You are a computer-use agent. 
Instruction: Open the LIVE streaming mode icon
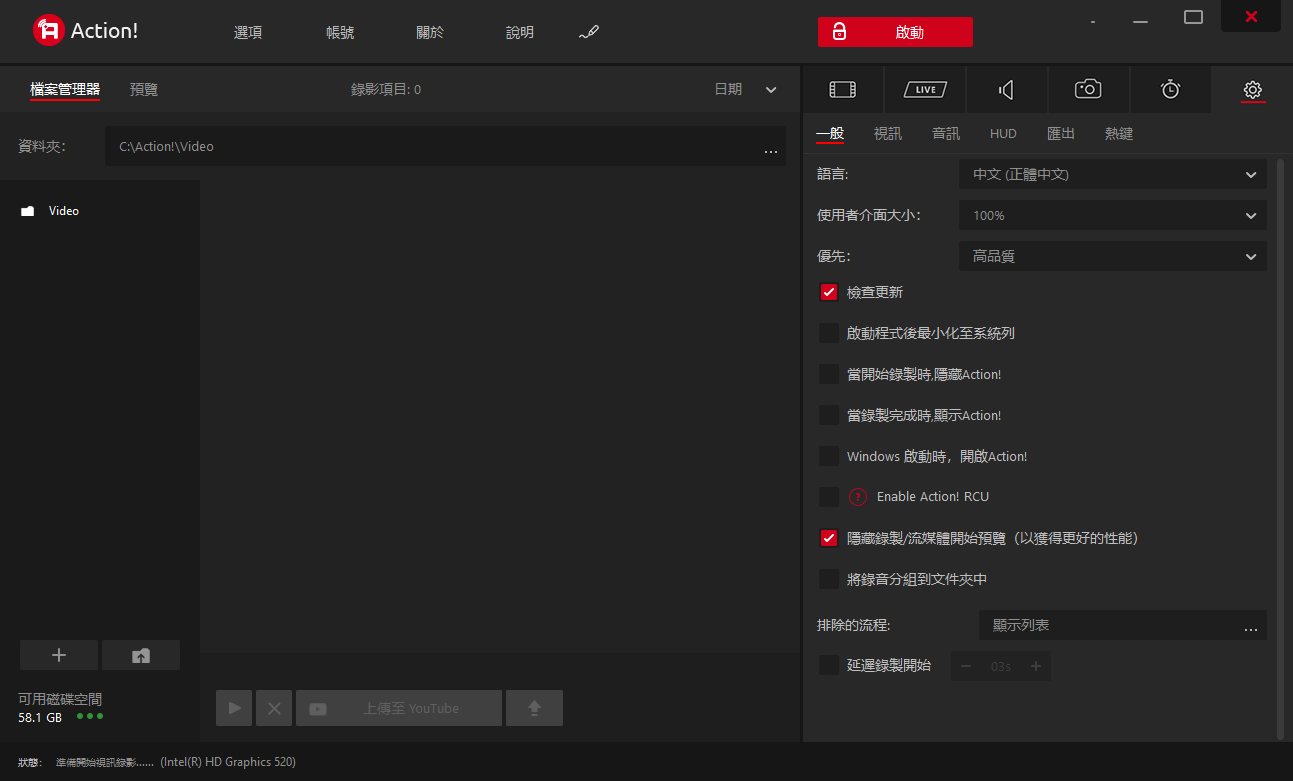point(925,90)
